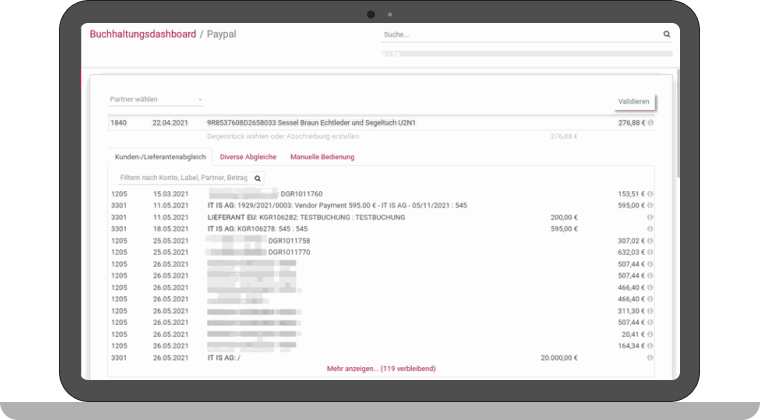Click info icon next to the 200,00 € TESTBUCHUNG row
This screenshot has width=760, height=420.
coord(650,217)
